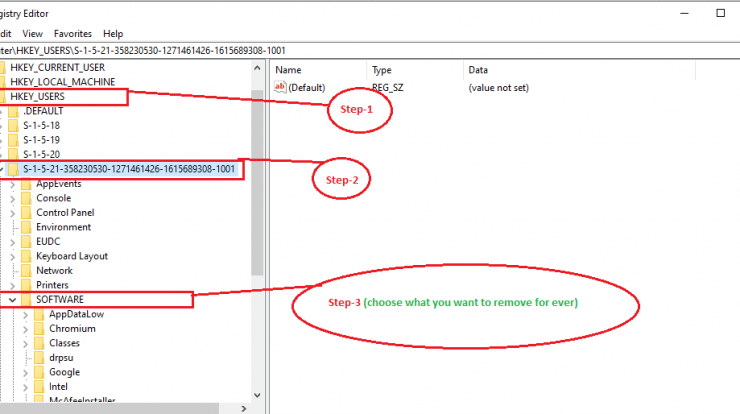Viewport: 740px width, 414px height.
Task: Expand the Printers key
Action: pyautogui.click(x=13, y=286)
